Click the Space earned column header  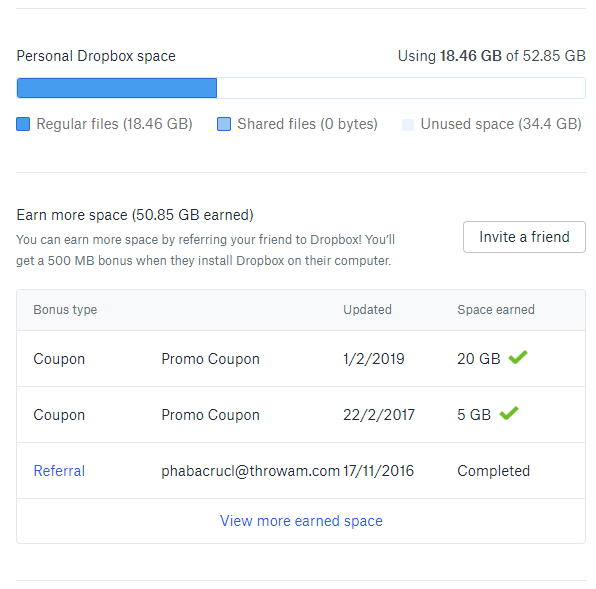(496, 310)
